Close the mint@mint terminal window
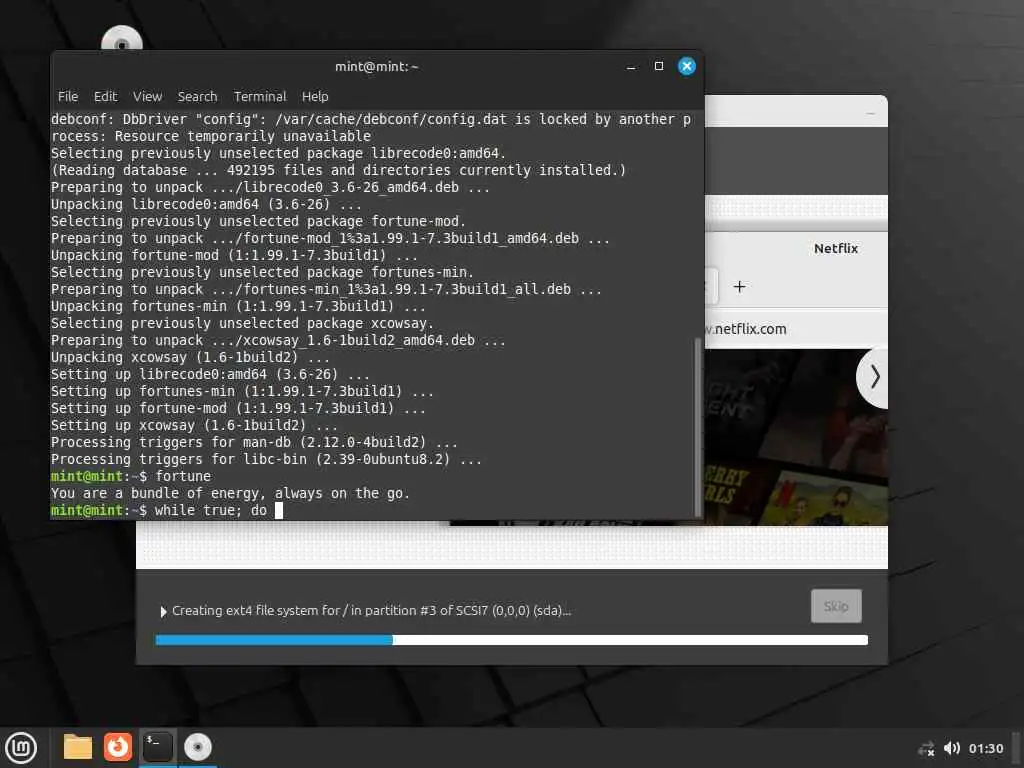The height and width of the screenshot is (768, 1024). click(x=686, y=66)
